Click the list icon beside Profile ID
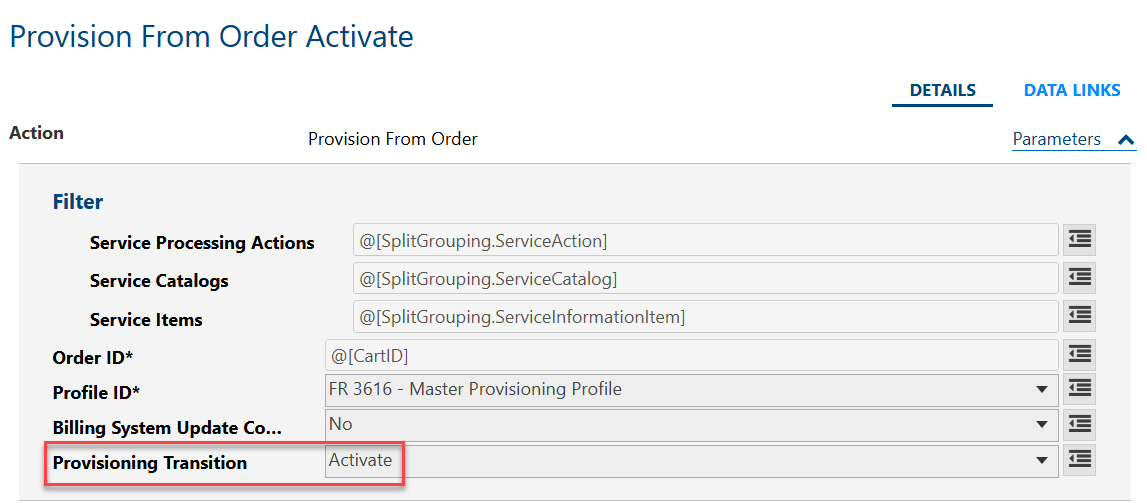The height and width of the screenshot is (503, 1147). tap(1079, 388)
